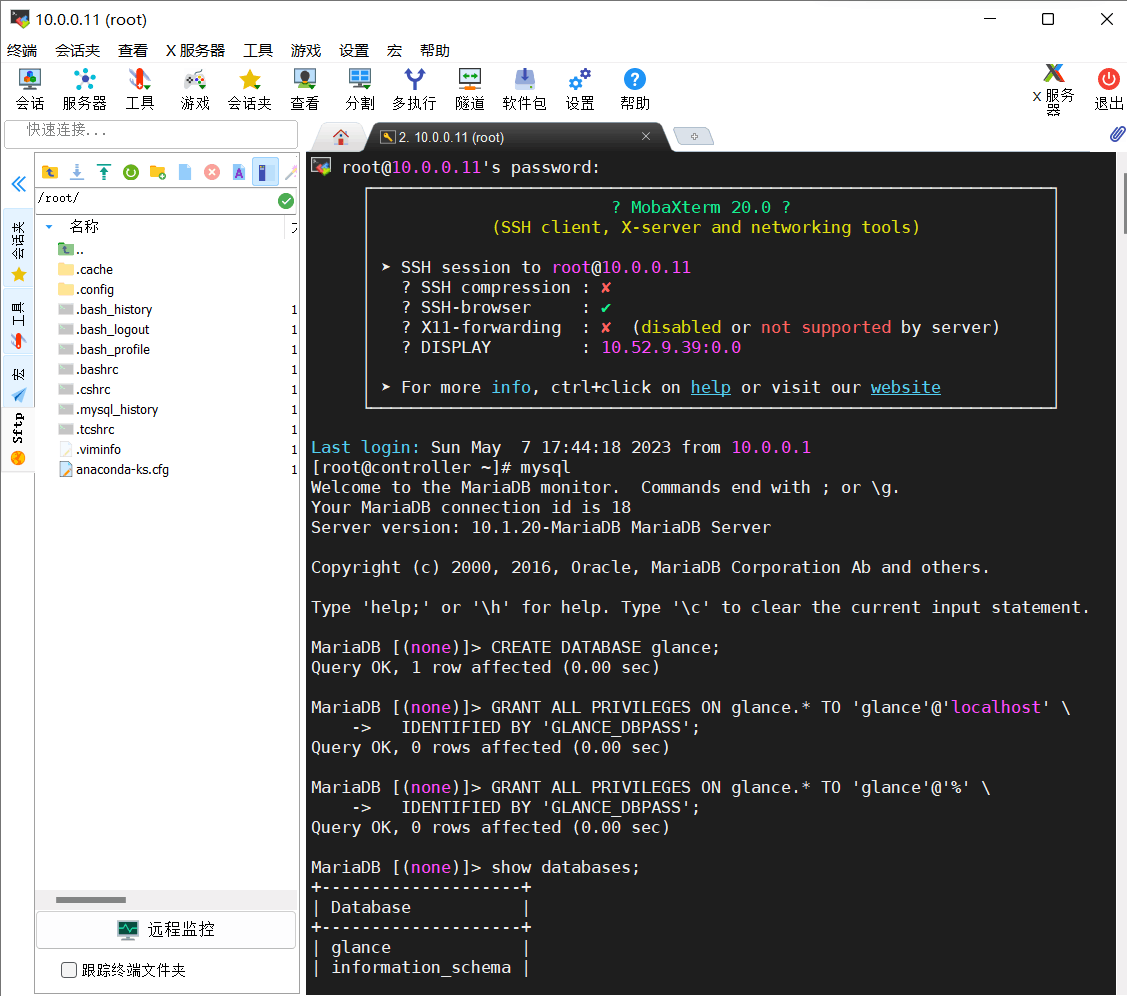Open the 软件包 (Packages) toolbar icon
The height and width of the screenshot is (996, 1127).
pyautogui.click(x=524, y=89)
